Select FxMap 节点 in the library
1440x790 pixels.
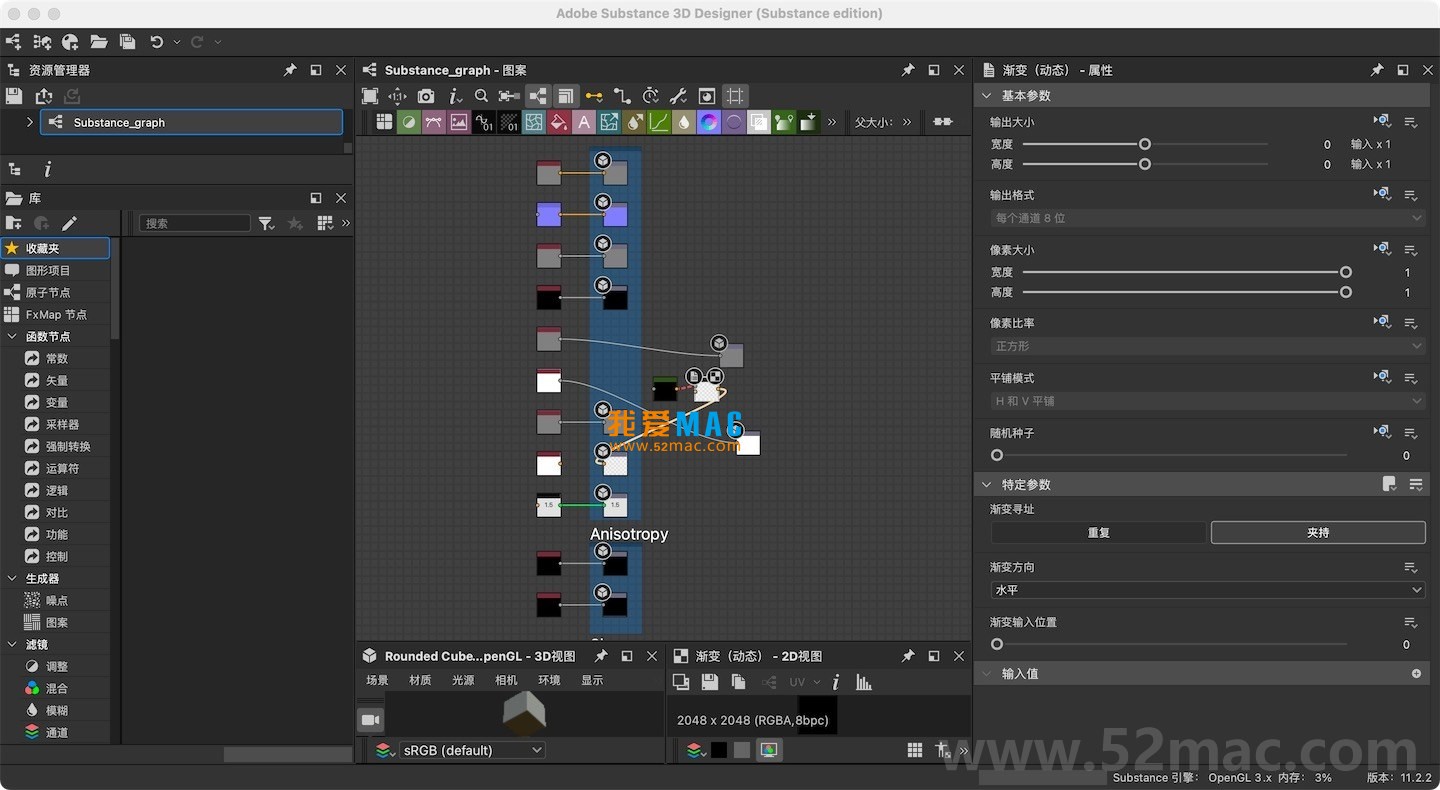[55, 314]
